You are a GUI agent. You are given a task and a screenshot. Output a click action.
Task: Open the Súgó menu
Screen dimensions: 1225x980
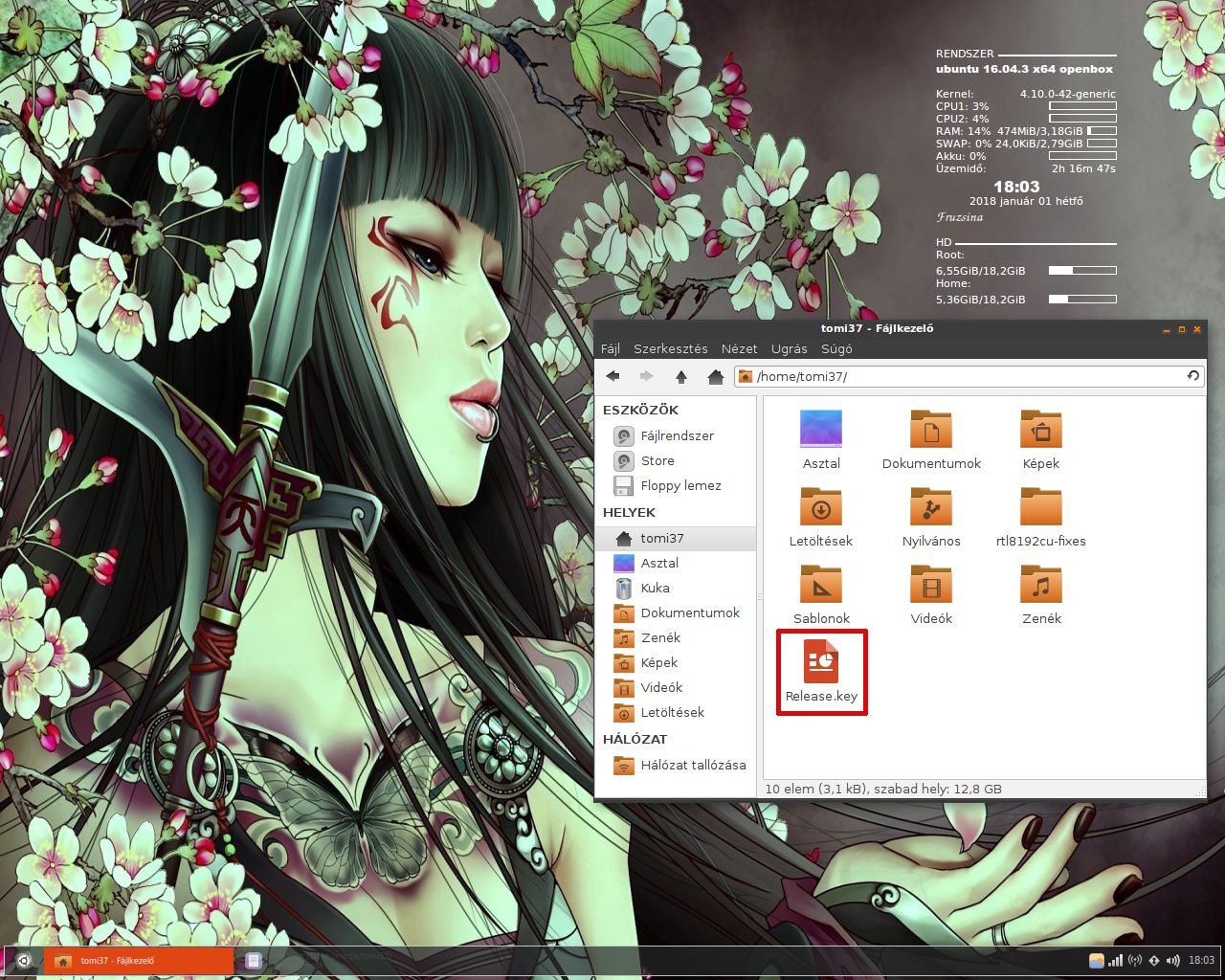click(836, 349)
